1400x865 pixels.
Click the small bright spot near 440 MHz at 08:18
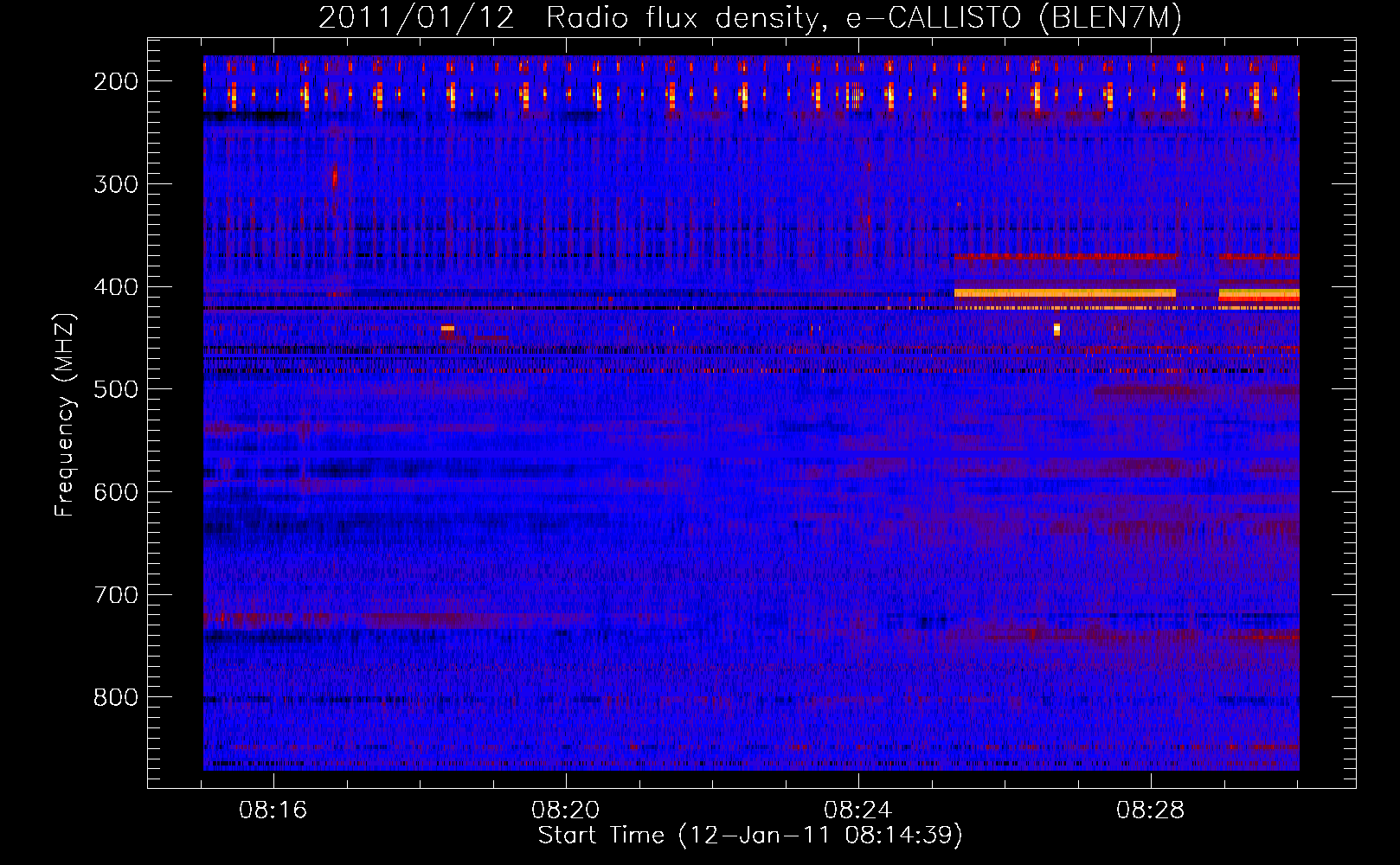[447, 328]
